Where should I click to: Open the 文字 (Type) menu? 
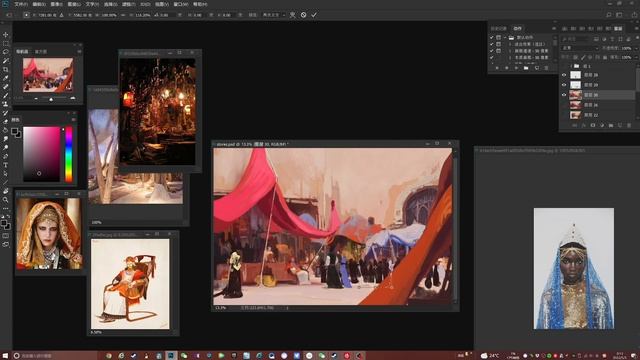pyautogui.click(x=92, y=4)
